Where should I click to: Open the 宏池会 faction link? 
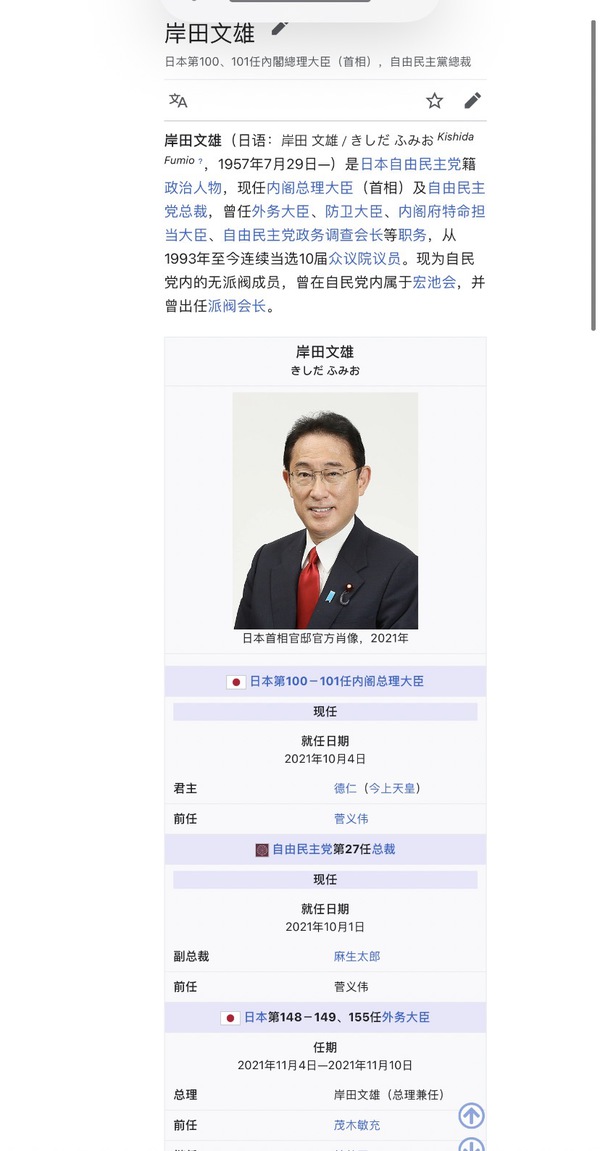pyautogui.click(x=434, y=282)
